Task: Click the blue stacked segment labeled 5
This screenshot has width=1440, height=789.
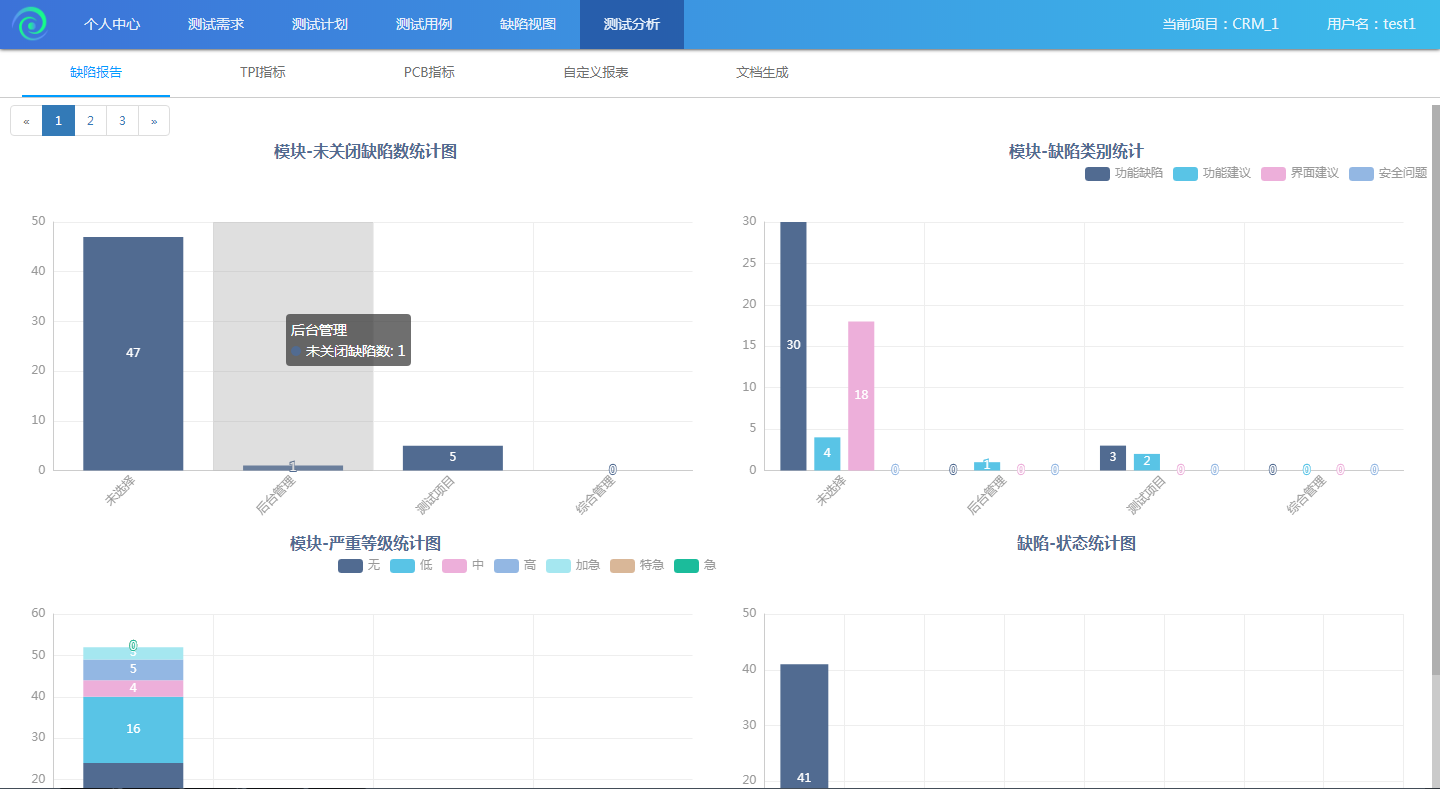Action: coord(133,669)
